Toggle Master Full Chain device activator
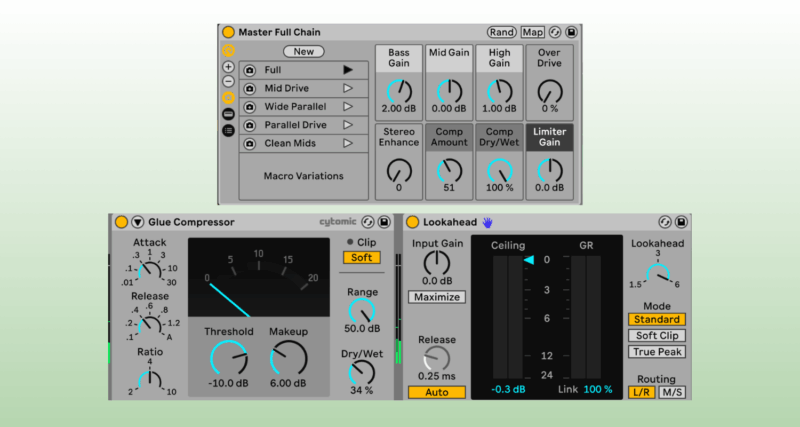This screenshot has height=427, width=800. pos(228,32)
